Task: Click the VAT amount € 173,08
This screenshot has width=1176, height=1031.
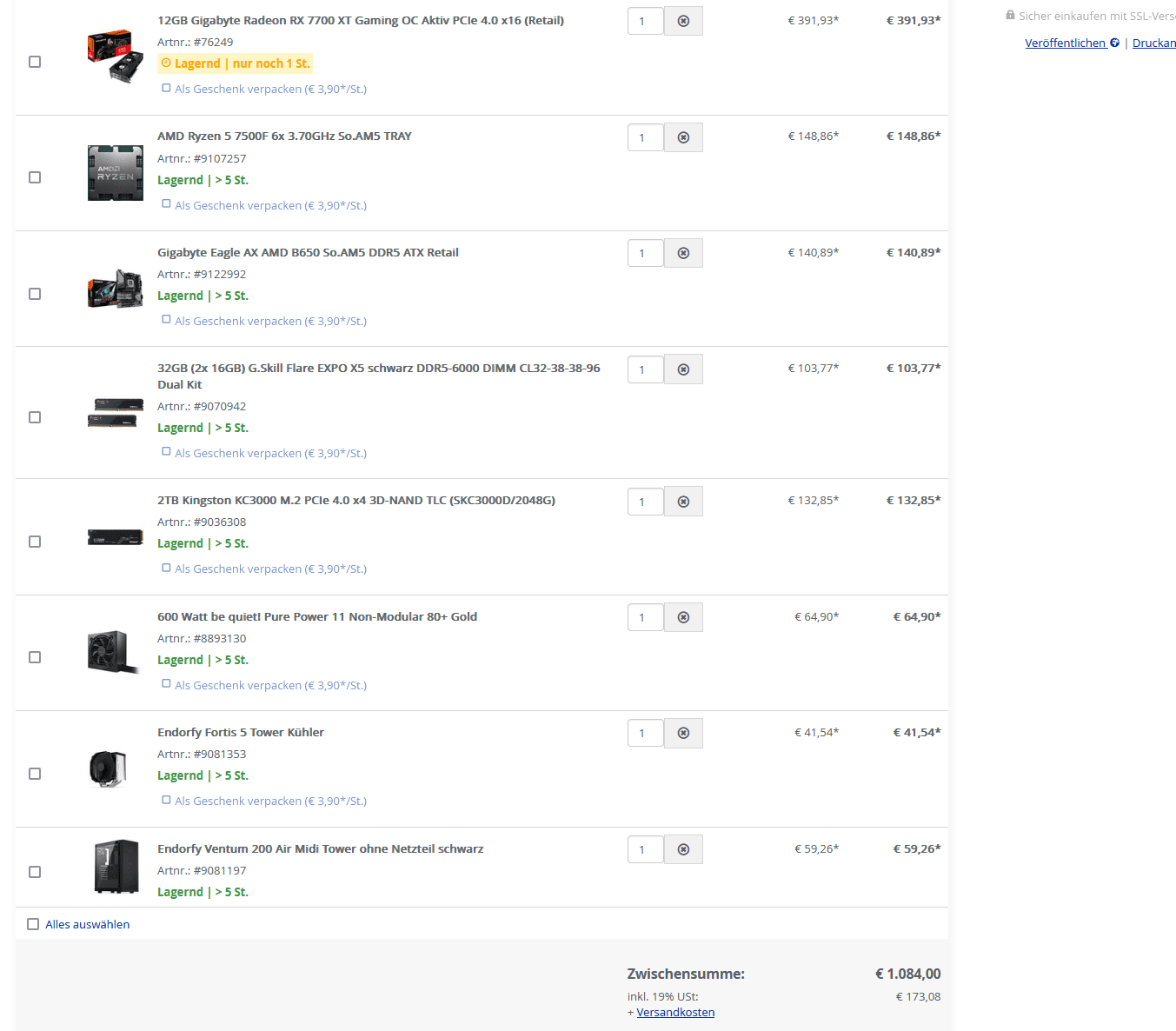Action: tap(918, 996)
